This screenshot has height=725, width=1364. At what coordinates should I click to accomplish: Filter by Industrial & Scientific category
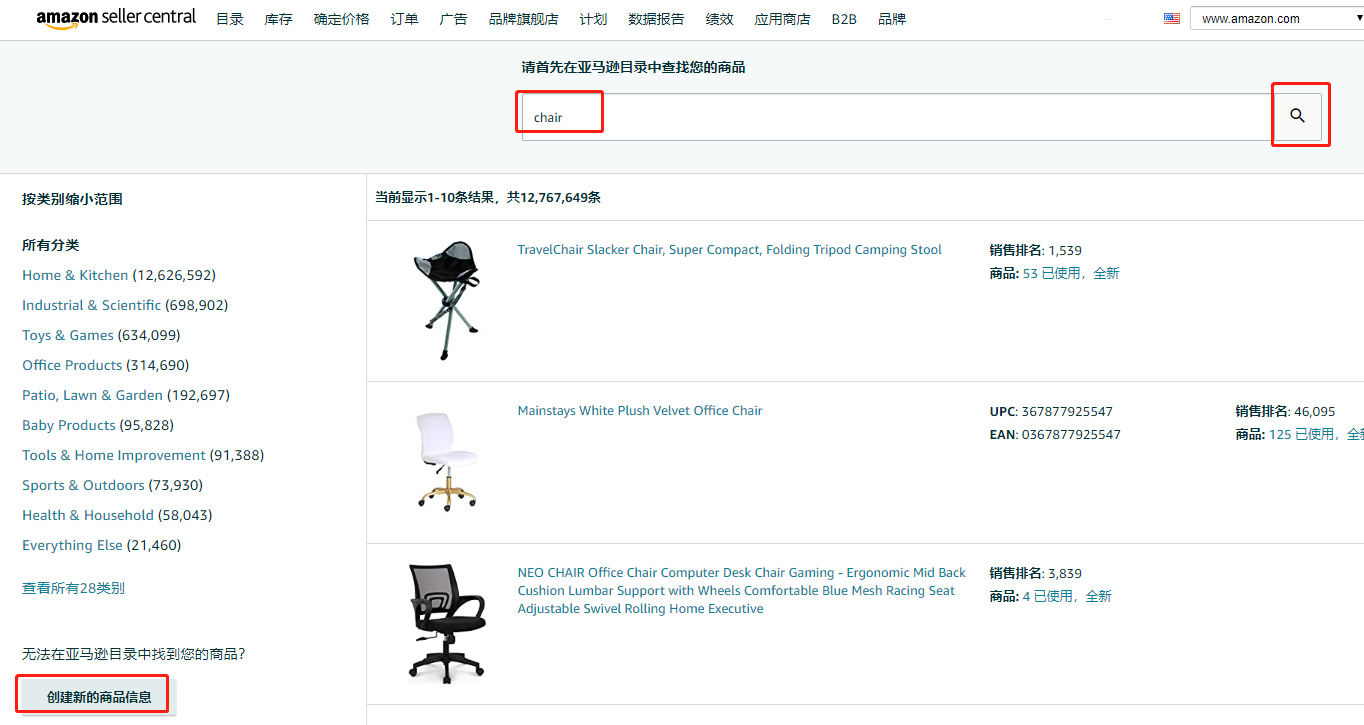tap(92, 305)
